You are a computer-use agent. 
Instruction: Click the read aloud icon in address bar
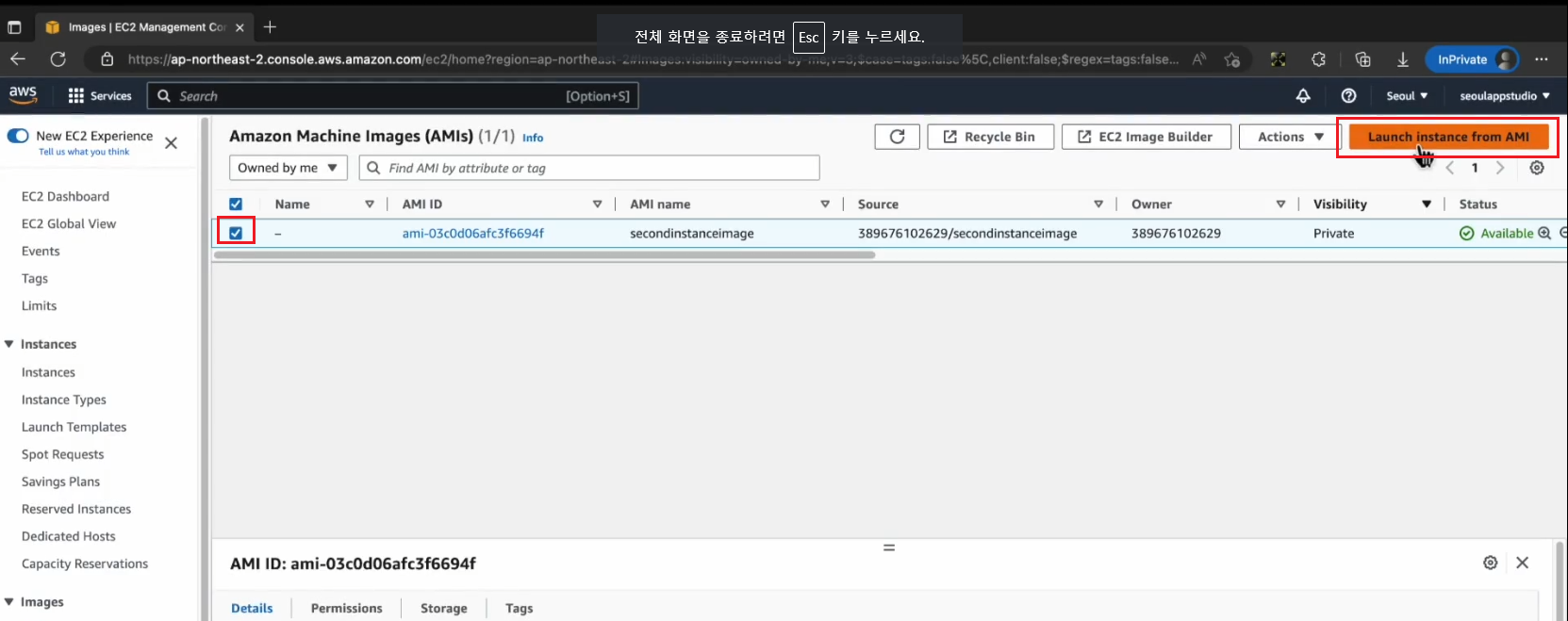[1199, 59]
